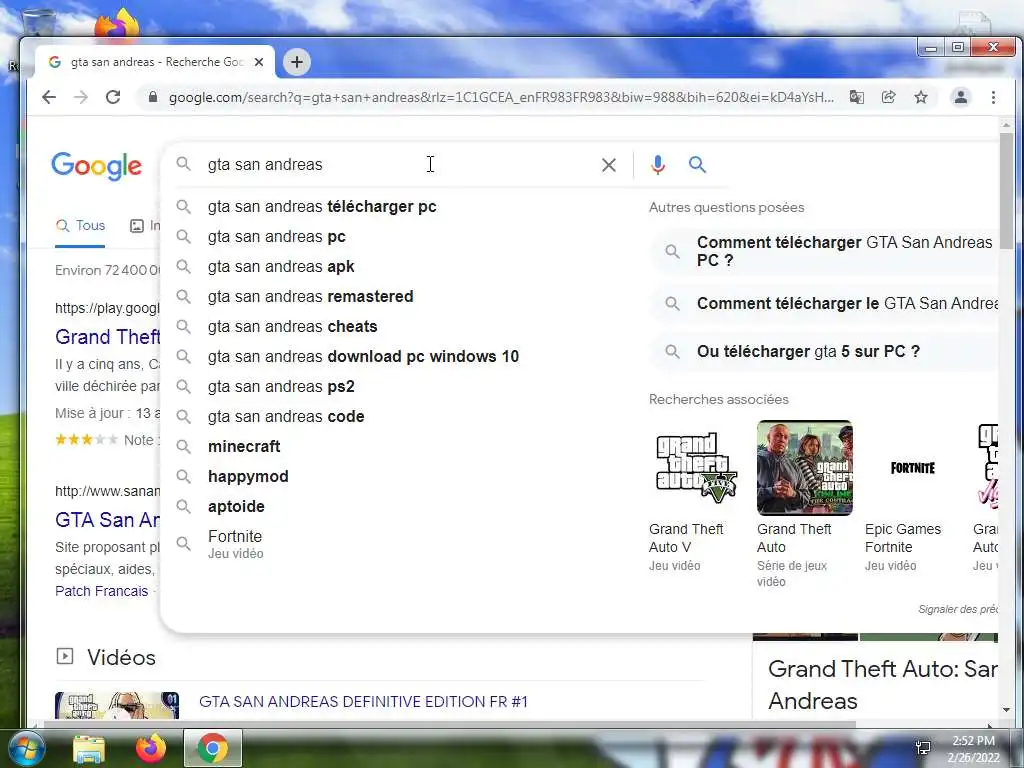
Task: View the site lock icon info
Action: [153, 97]
